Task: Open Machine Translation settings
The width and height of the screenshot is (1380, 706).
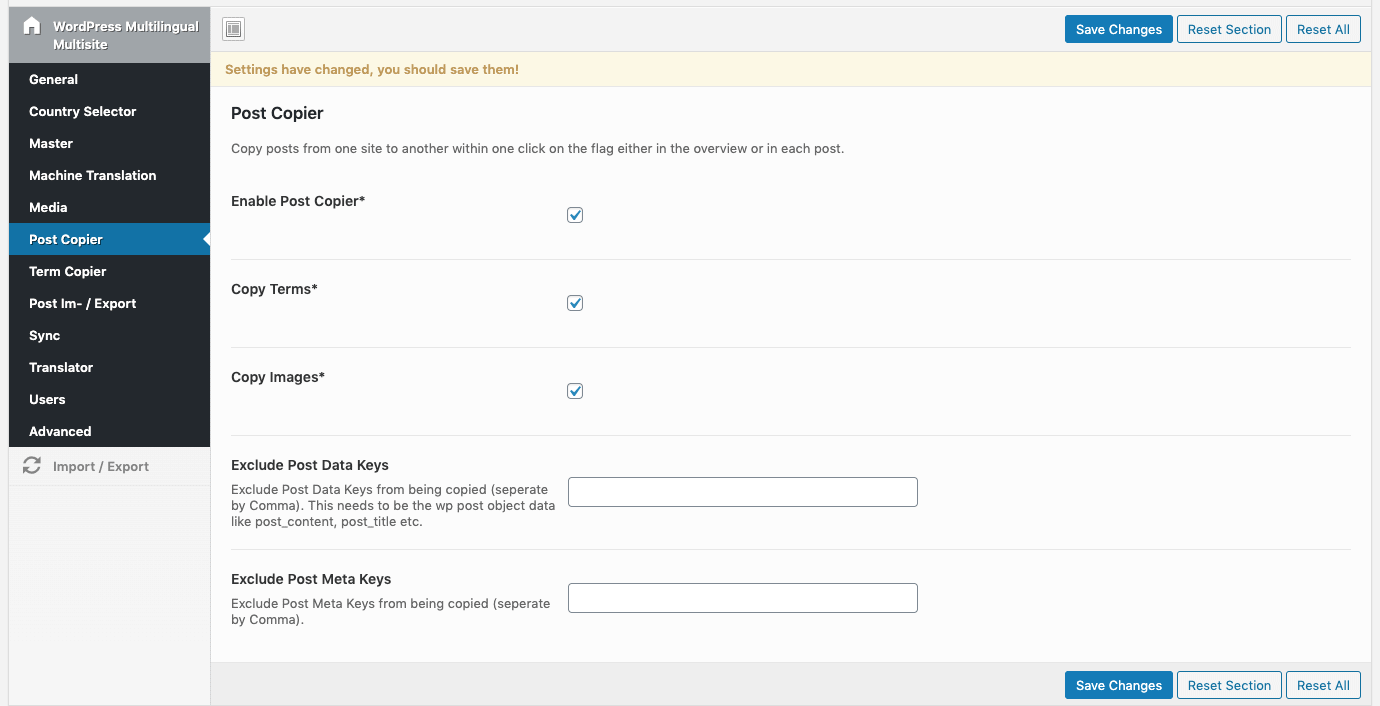Action: [x=92, y=175]
